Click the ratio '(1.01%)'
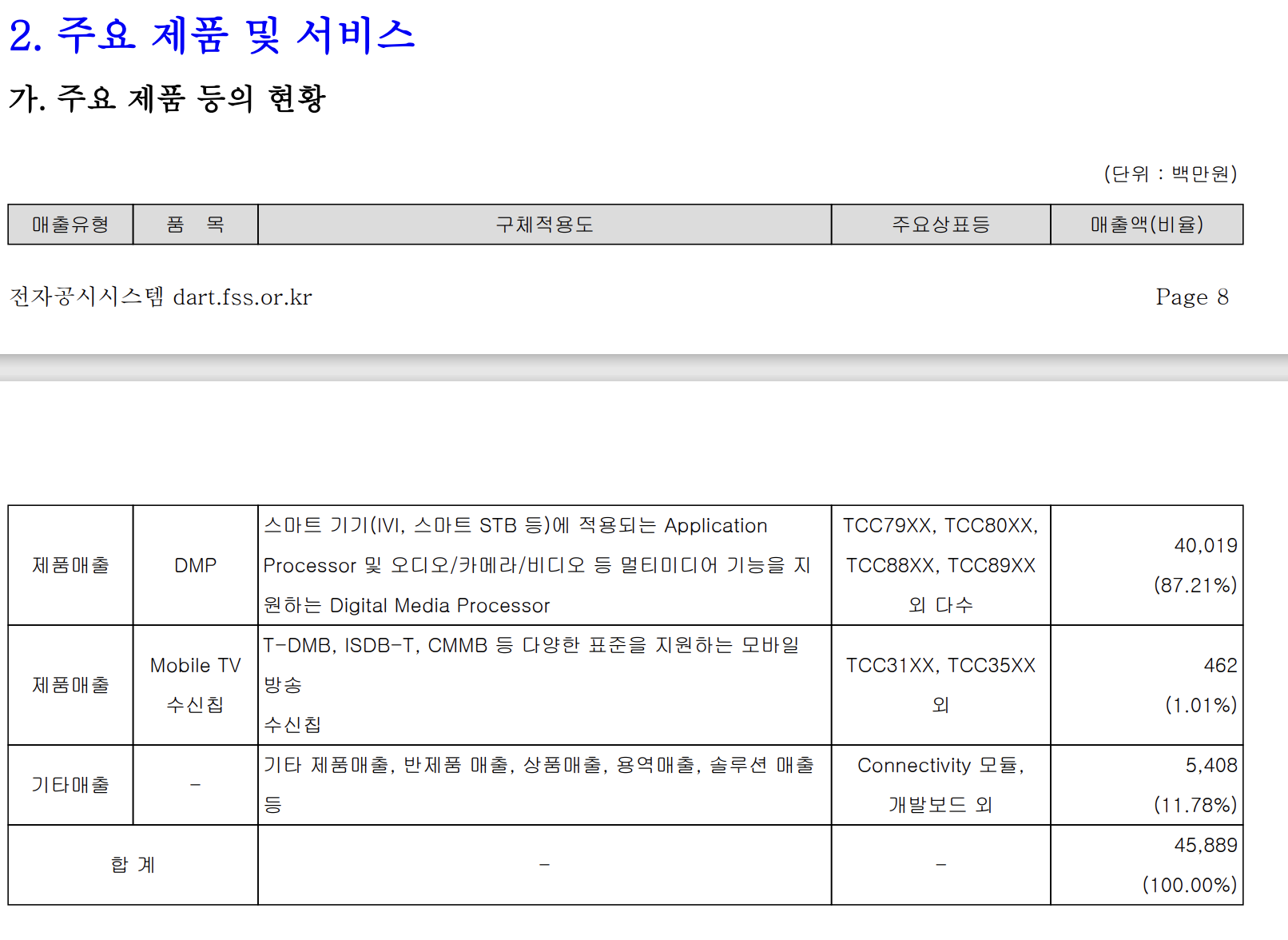This screenshot has height=940, width=1288. 1201,705
